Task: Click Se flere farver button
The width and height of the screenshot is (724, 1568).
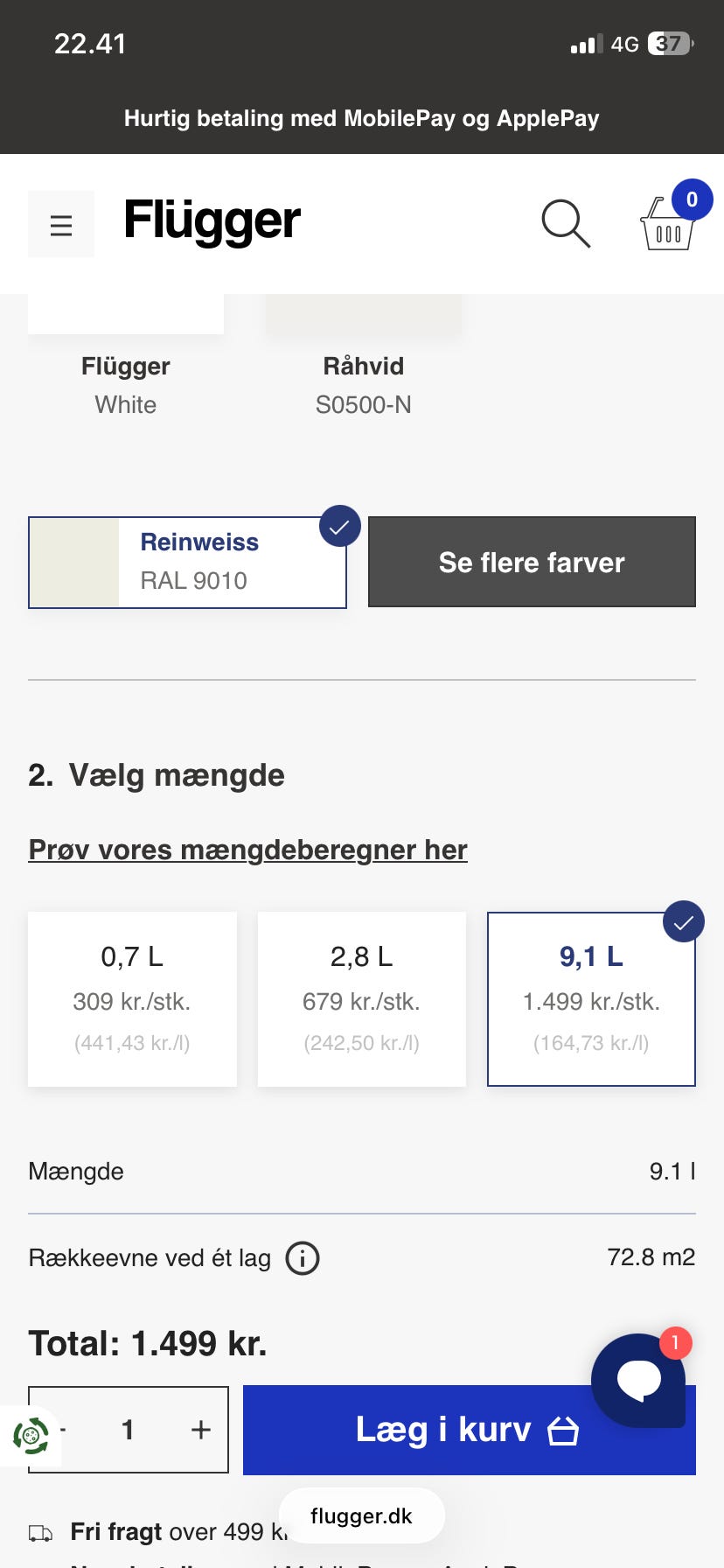Action: pos(532,562)
